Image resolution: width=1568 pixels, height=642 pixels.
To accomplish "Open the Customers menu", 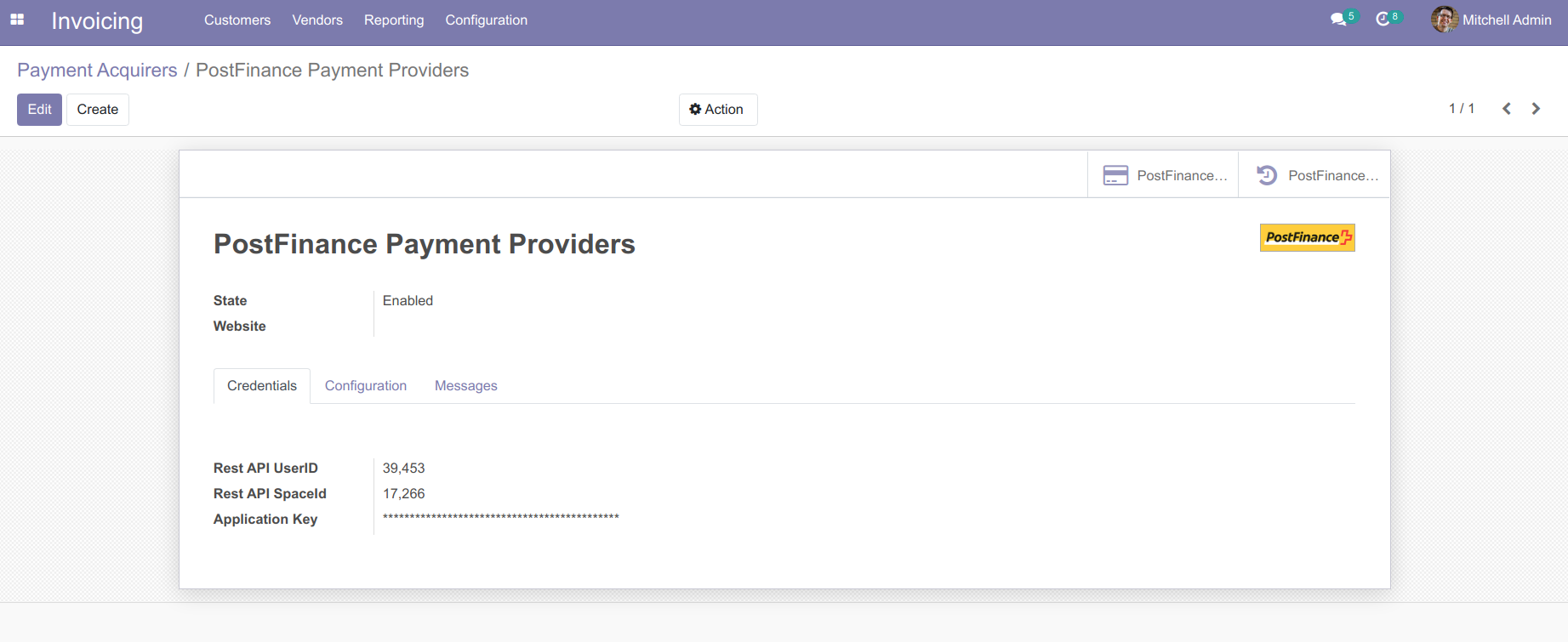I will point(237,20).
